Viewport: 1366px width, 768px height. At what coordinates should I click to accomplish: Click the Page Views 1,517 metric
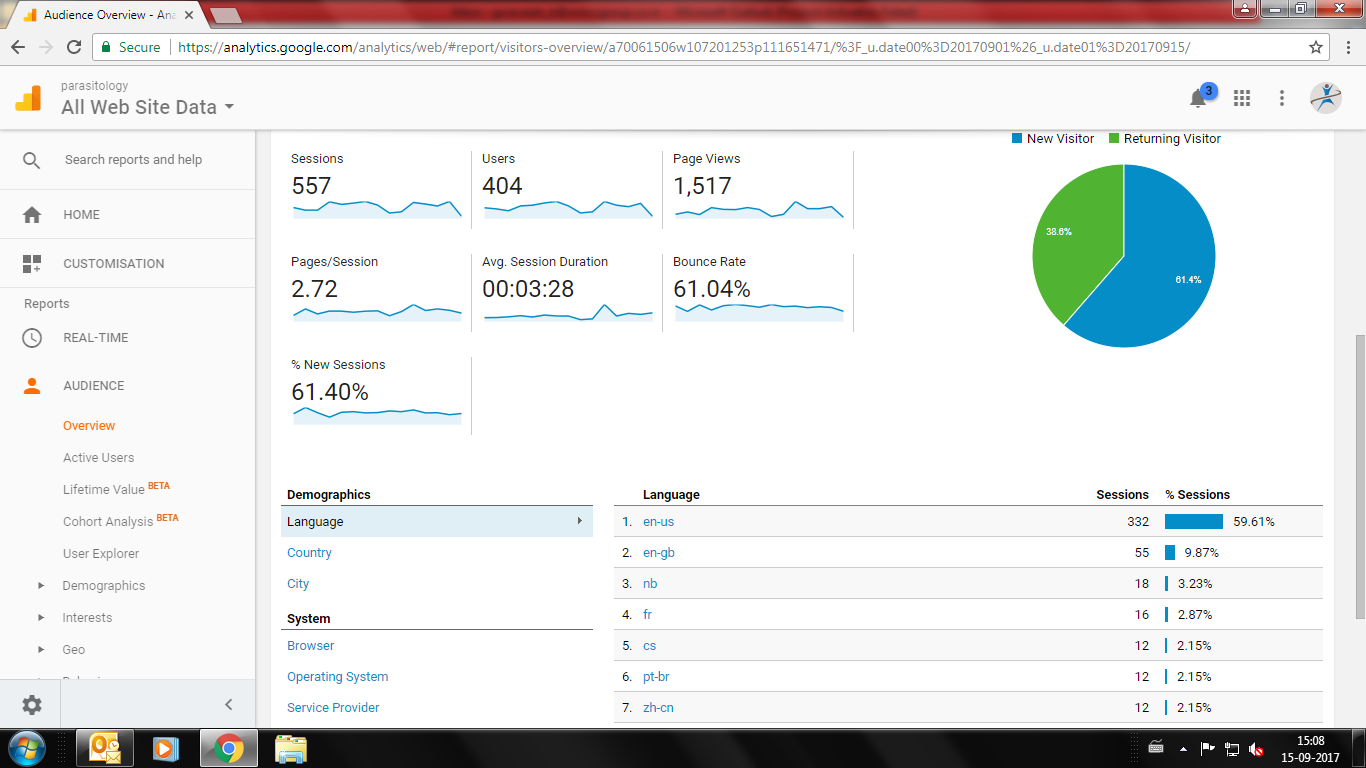pyautogui.click(x=757, y=186)
